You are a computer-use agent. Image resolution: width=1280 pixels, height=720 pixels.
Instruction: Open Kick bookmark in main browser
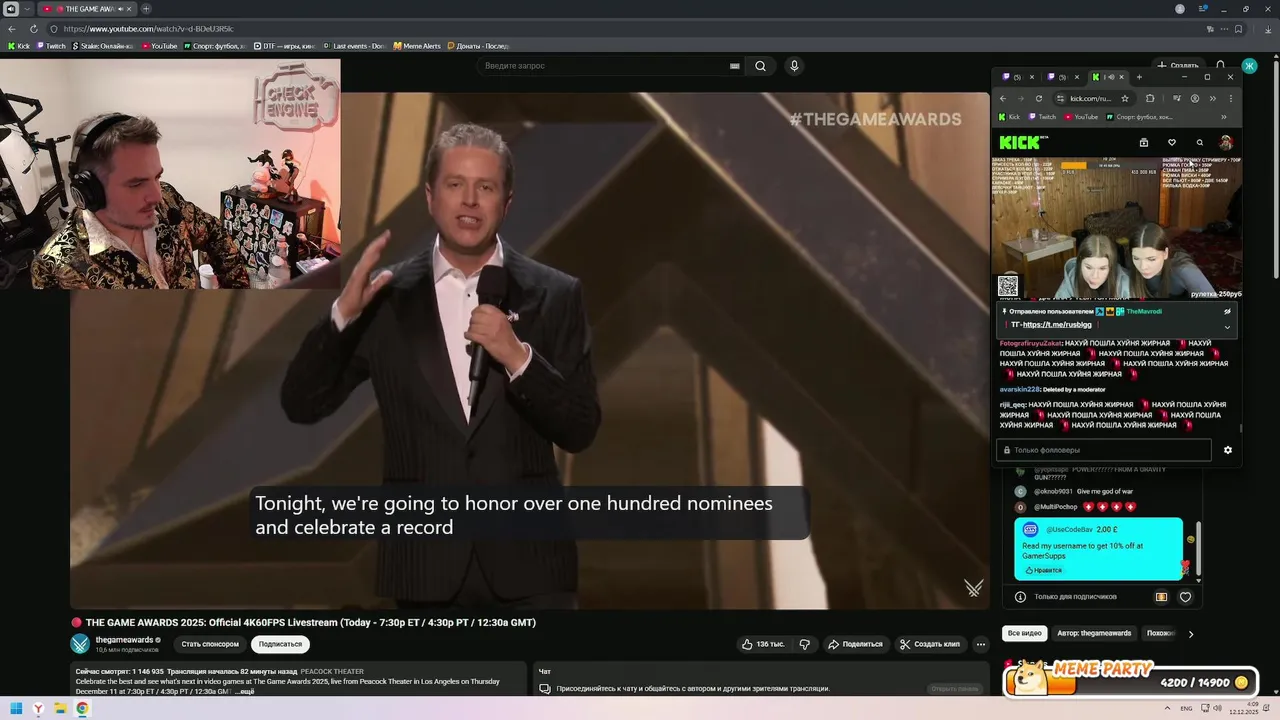coord(19,46)
